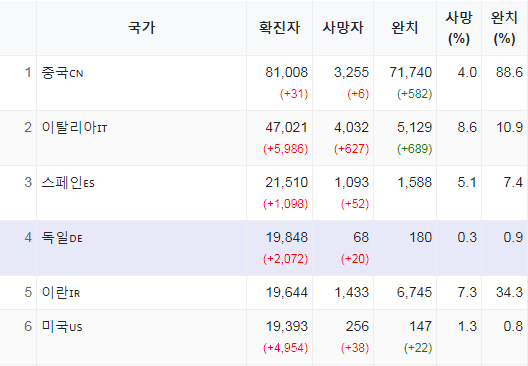Open the 미국 US country entry
The width and height of the screenshot is (528, 366).
point(62,326)
